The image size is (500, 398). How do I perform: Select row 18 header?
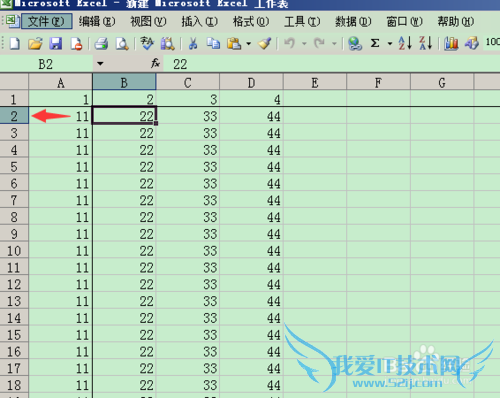[14, 385]
